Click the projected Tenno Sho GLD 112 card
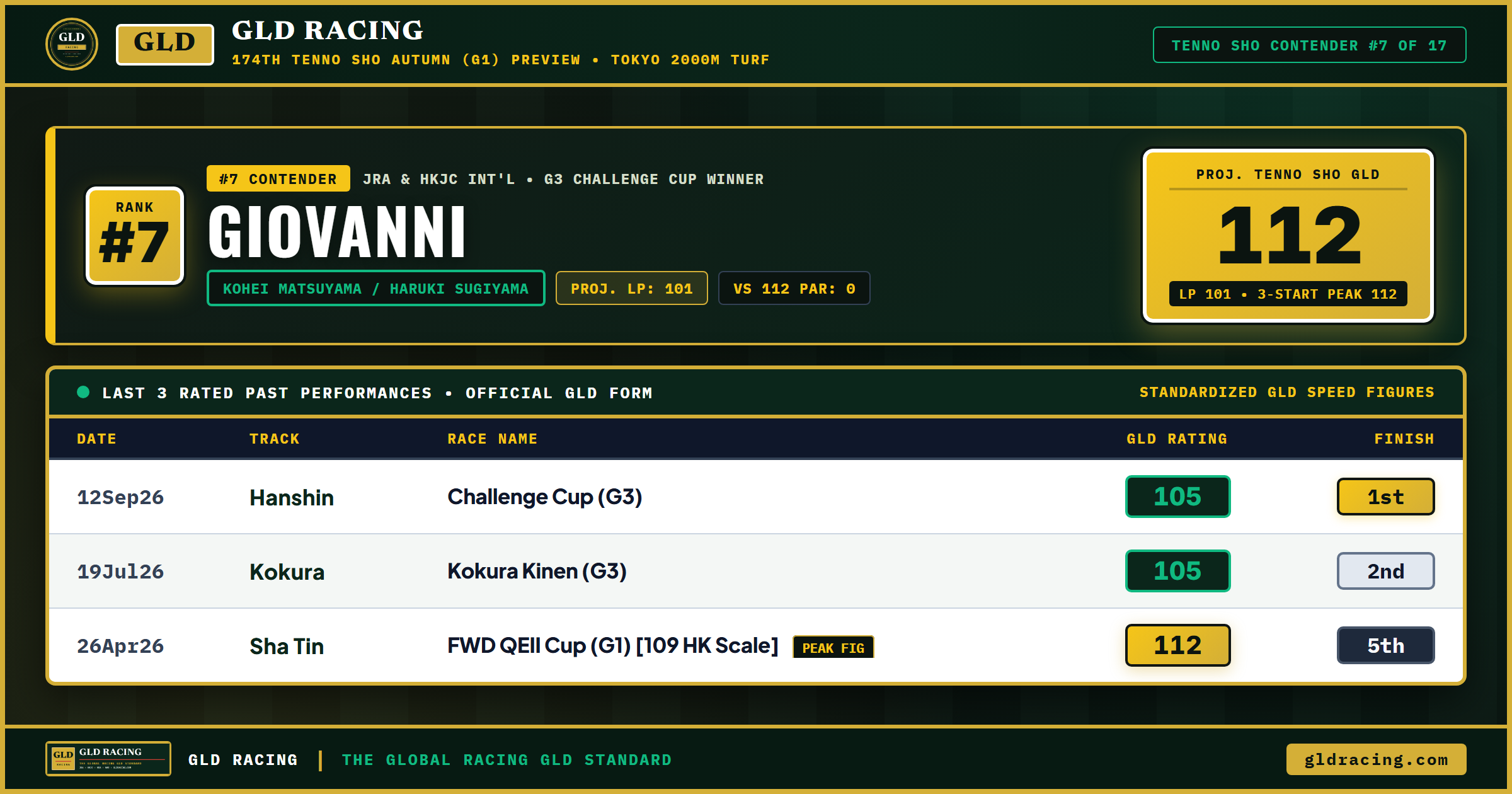Viewport: 1512px width, 794px height. pyautogui.click(x=1288, y=236)
